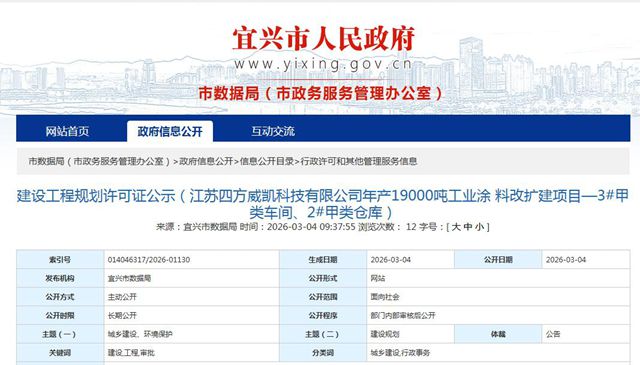Click the 发布机构 value 宜兴市数据局

129,278
